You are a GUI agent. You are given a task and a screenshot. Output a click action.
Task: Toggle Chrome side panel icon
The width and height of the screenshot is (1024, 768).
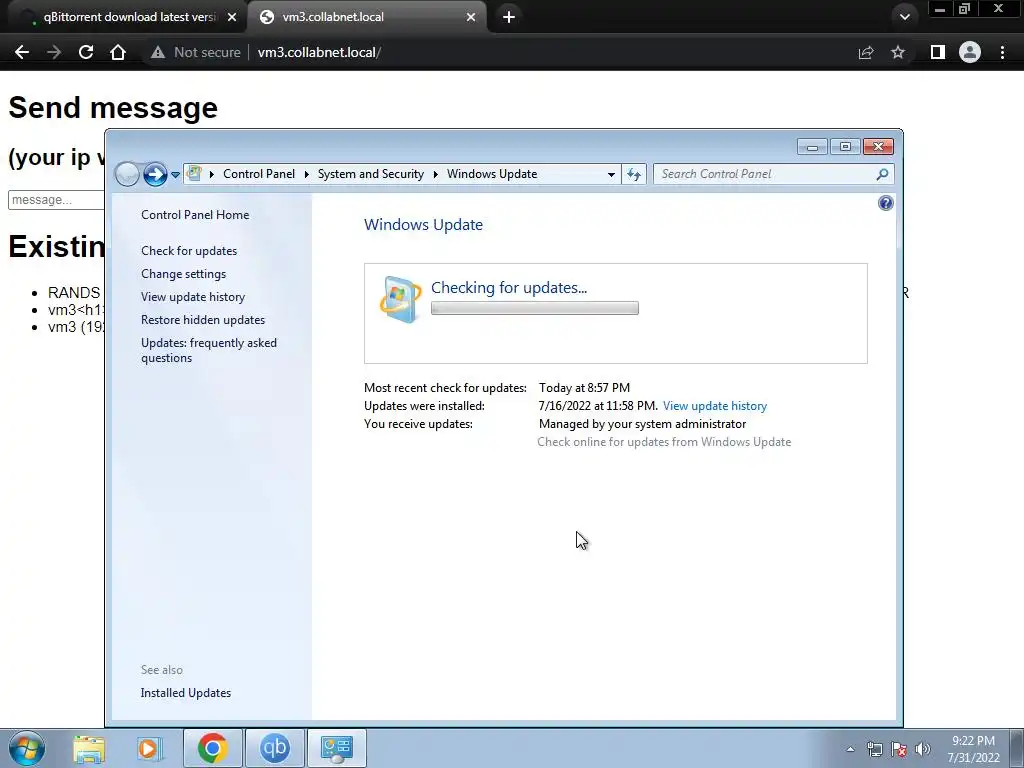tap(938, 52)
